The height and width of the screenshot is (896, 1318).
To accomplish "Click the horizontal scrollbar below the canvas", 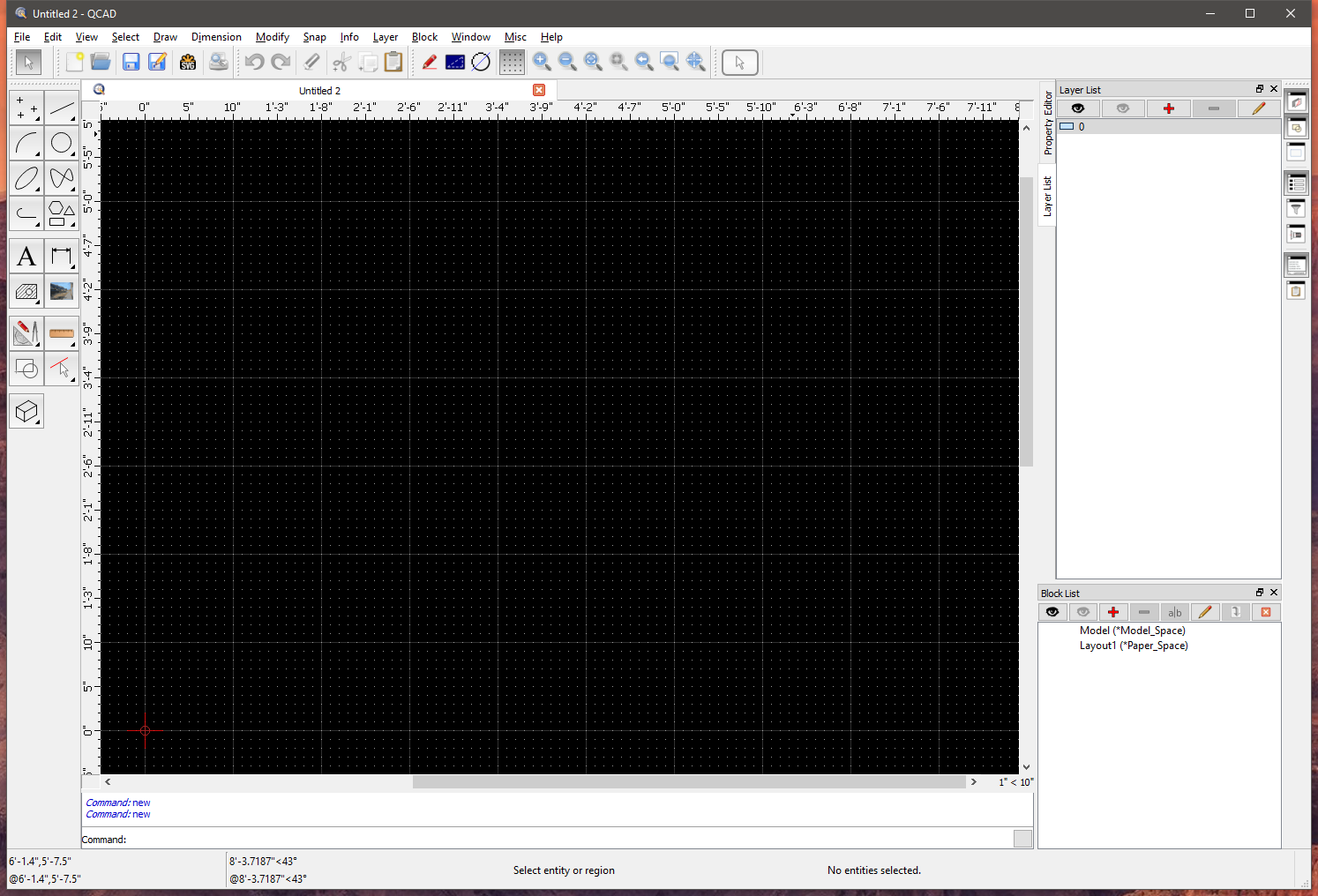I will [688, 782].
